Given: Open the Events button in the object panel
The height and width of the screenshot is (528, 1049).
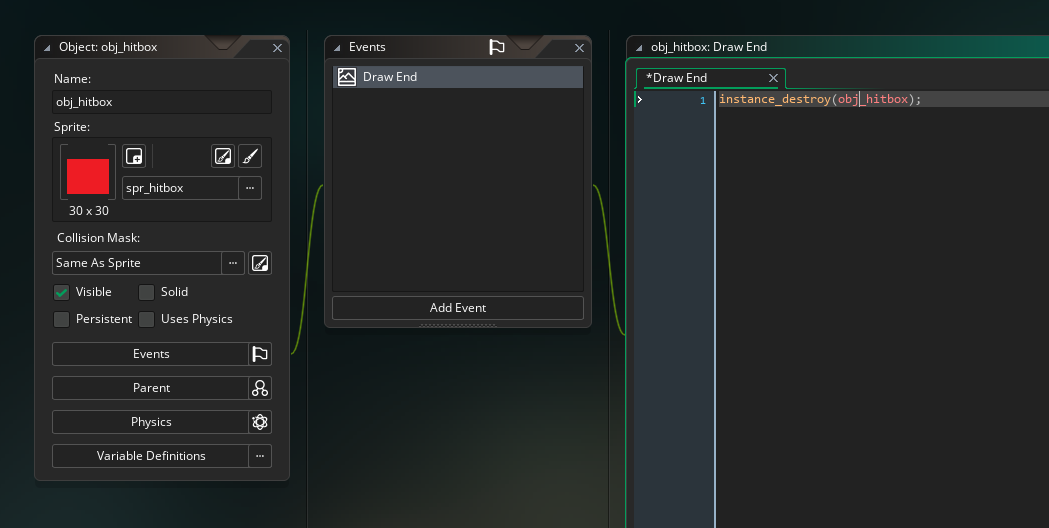Looking at the screenshot, I should [151, 354].
